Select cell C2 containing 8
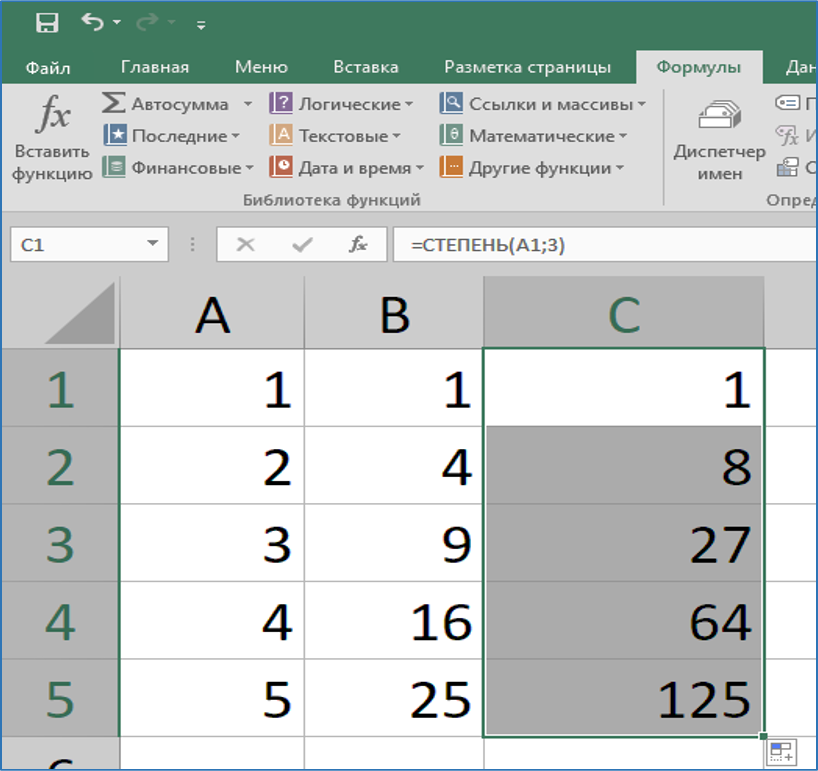 624,465
